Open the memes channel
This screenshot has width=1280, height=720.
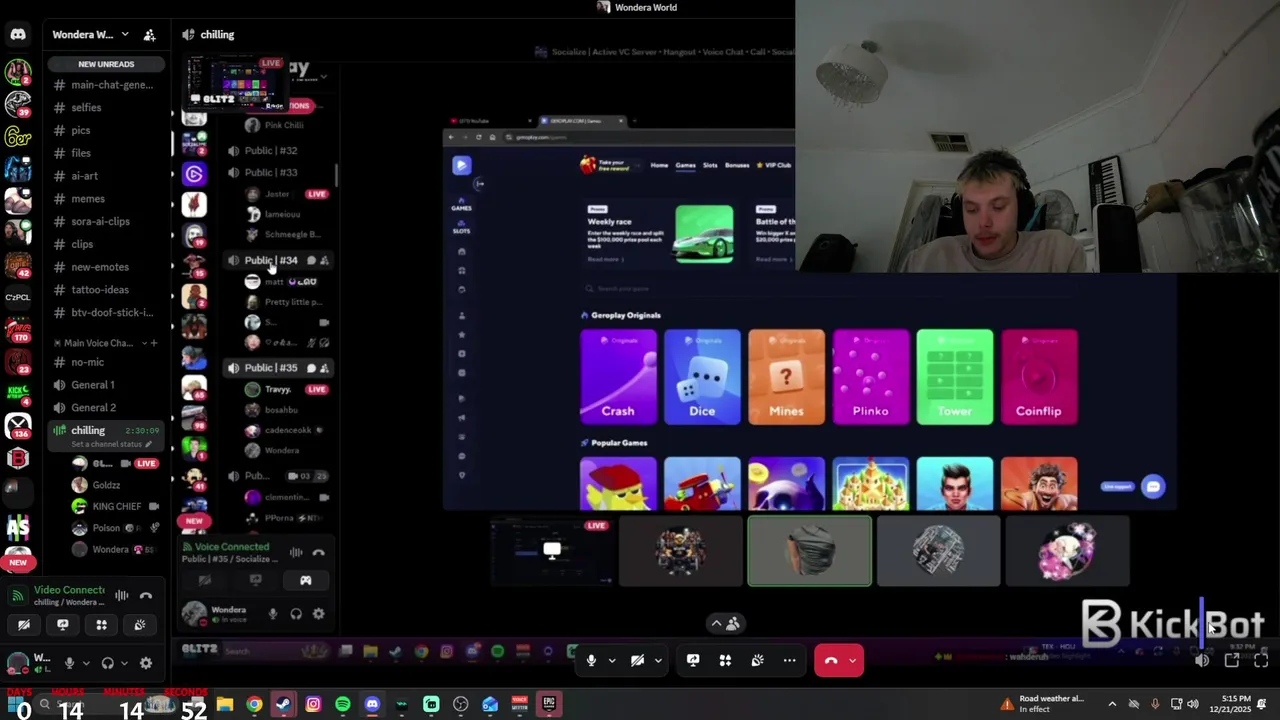106,199
